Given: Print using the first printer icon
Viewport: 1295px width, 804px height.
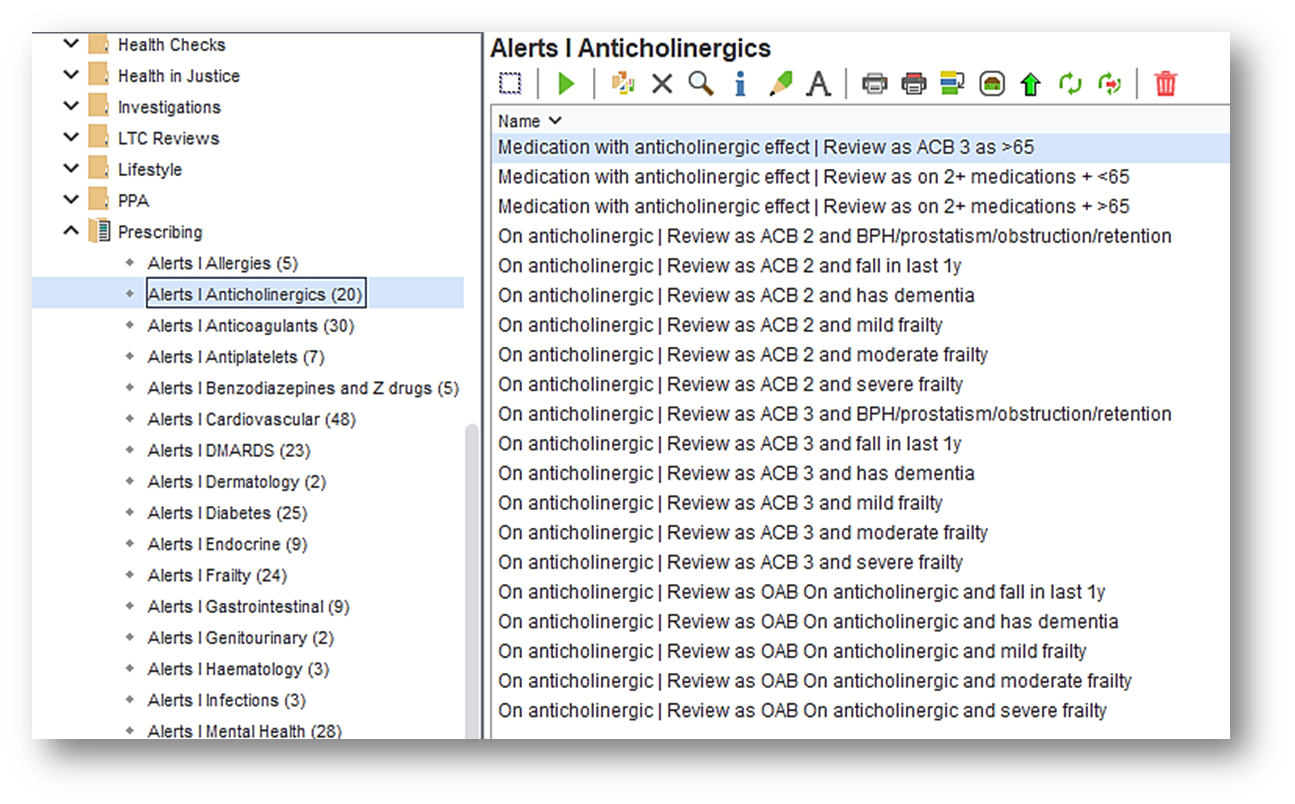Looking at the screenshot, I should [875, 84].
